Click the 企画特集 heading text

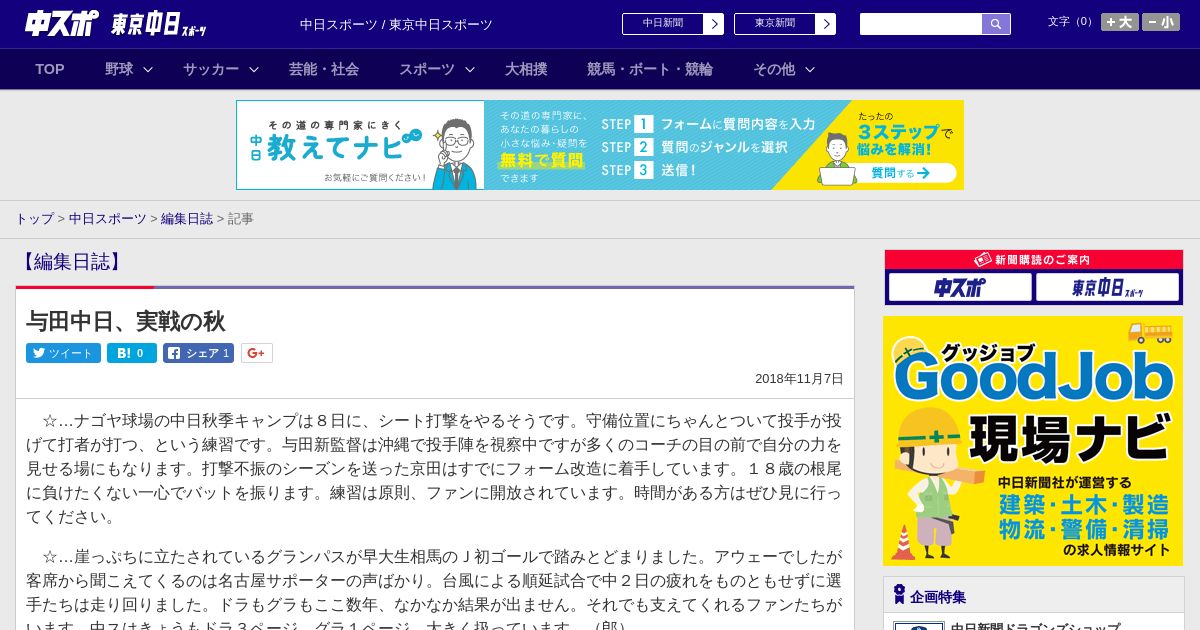point(938,597)
